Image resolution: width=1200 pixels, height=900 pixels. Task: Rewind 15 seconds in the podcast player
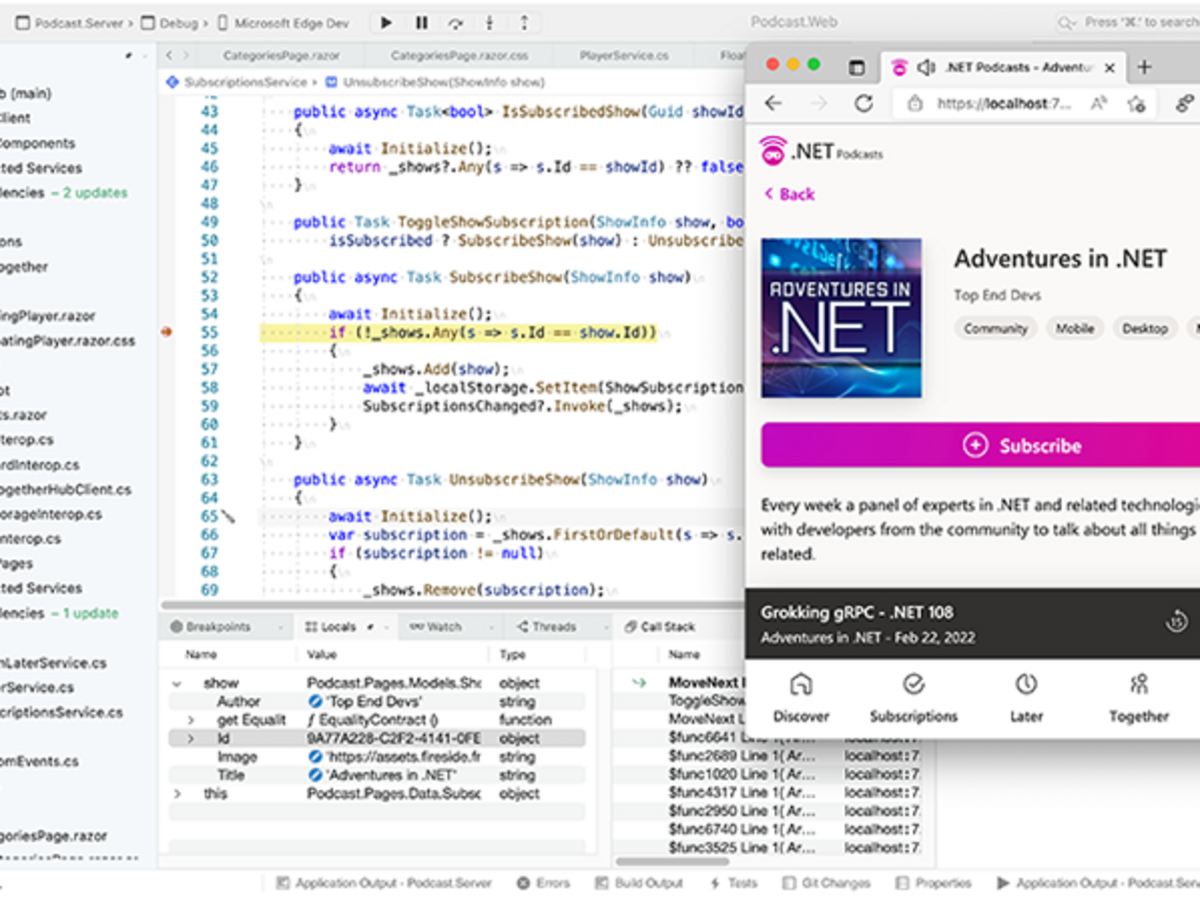(x=1176, y=621)
